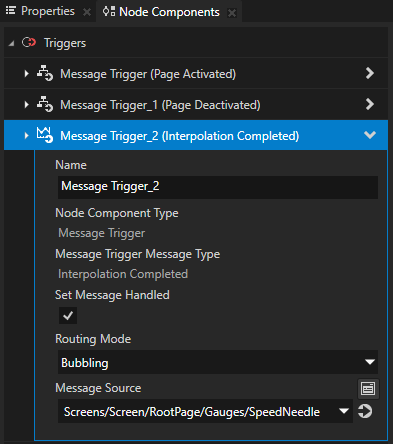
Task: Select Message Trigger (Page Activated) row
Action: coord(196,74)
